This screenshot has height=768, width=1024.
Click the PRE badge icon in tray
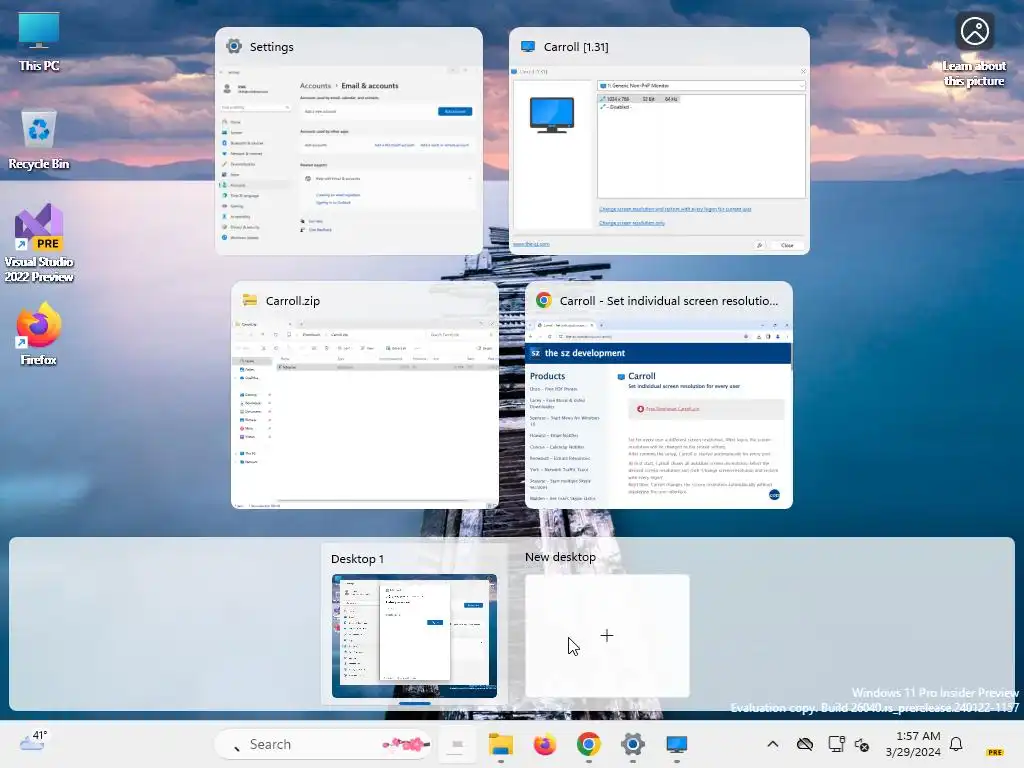point(995,752)
